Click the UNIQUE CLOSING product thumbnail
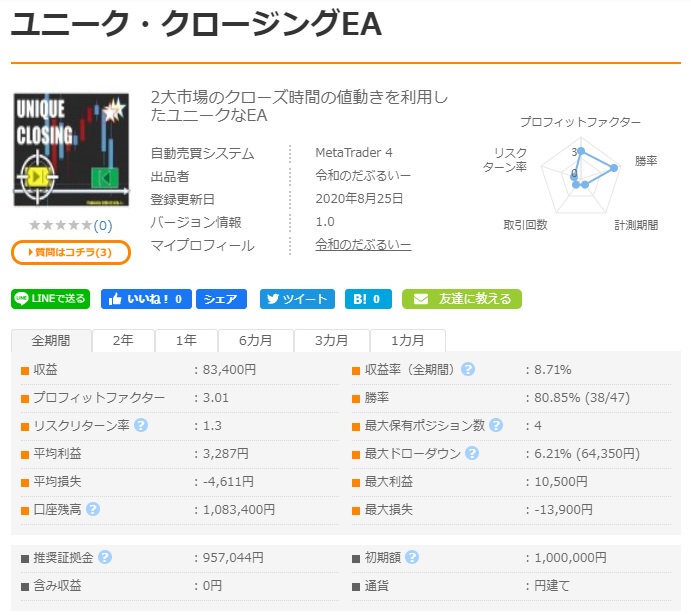Screen dimensions: 691x615 pos(71,149)
